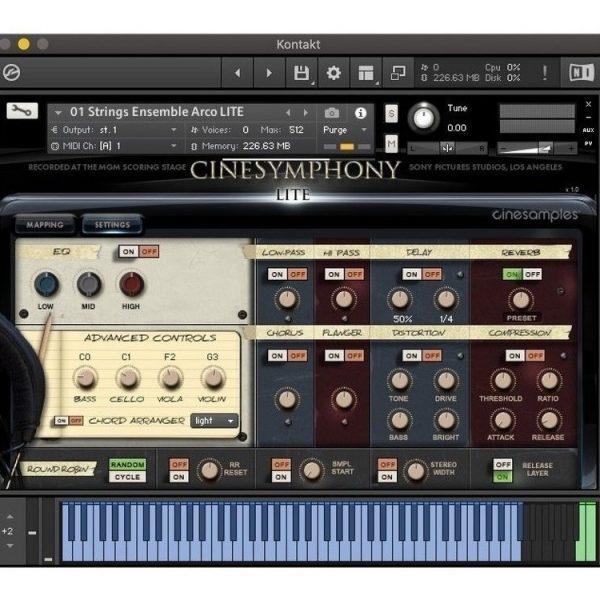Open Kontakt options gear
The image size is (600, 600).
coord(333,73)
